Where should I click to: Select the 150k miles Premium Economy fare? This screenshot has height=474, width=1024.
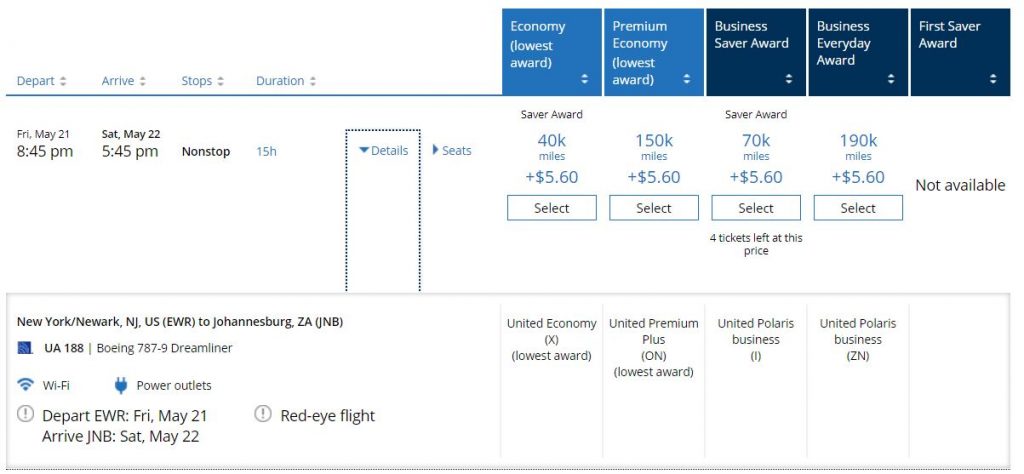pos(653,208)
